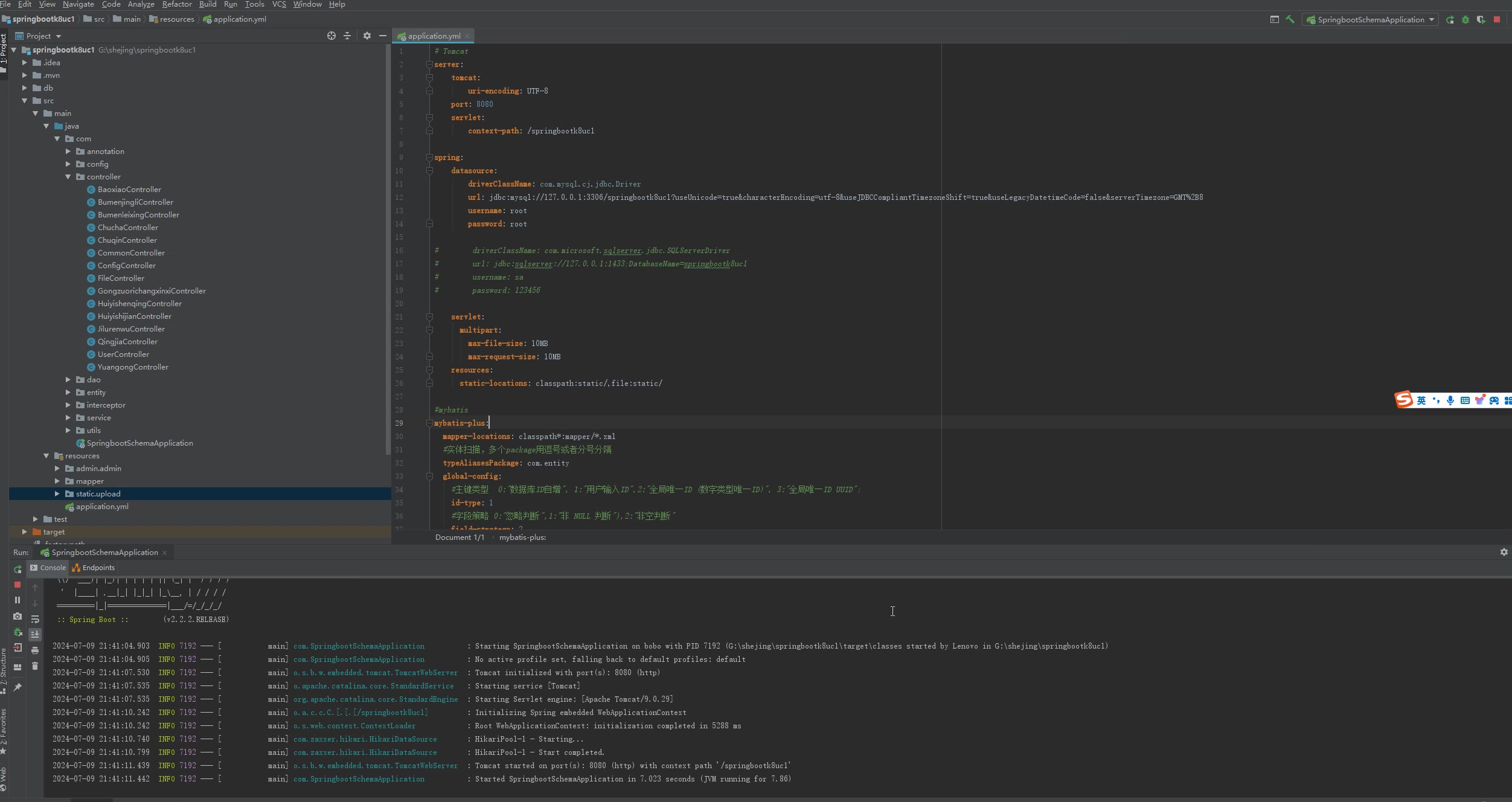
Task: Click the red Stop button in top toolbar
Action: click(x=1497, y=19)
